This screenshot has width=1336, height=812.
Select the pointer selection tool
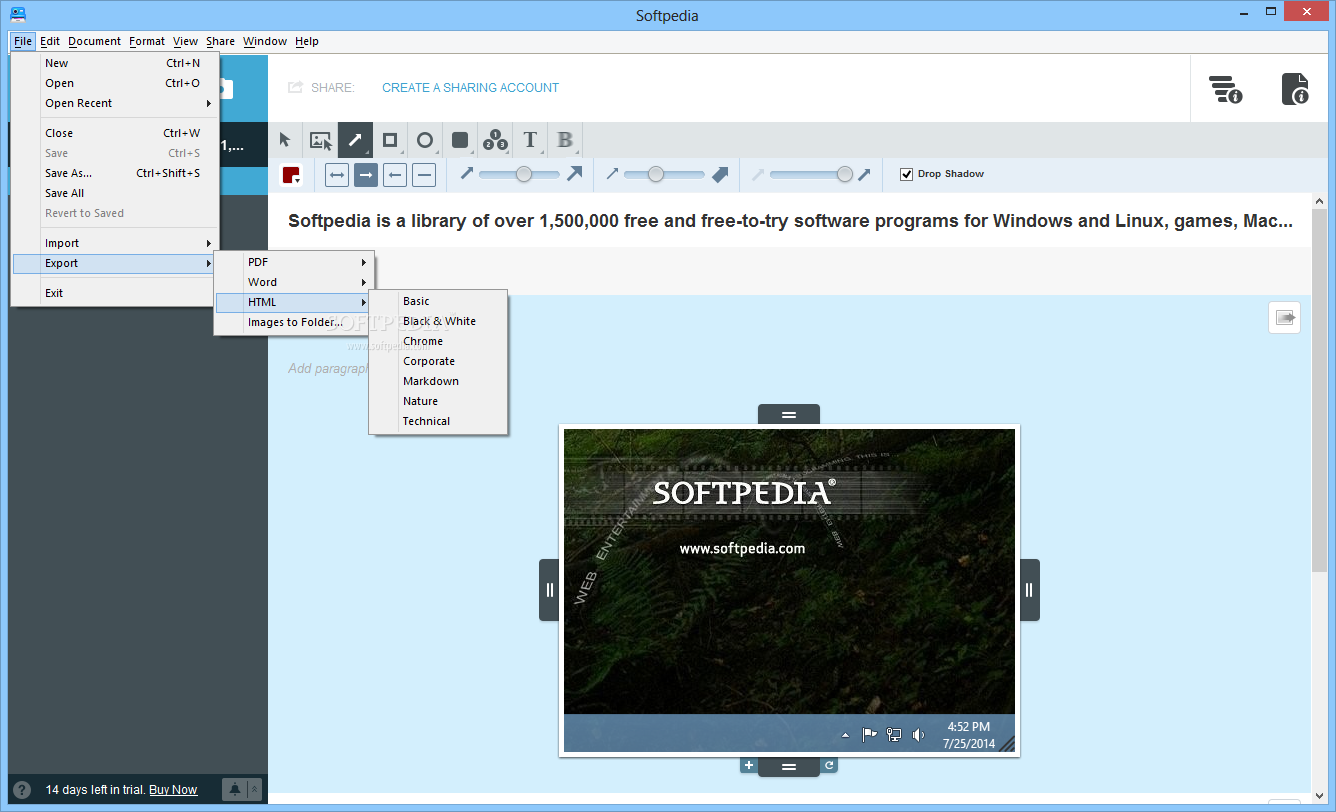(285, 140)
